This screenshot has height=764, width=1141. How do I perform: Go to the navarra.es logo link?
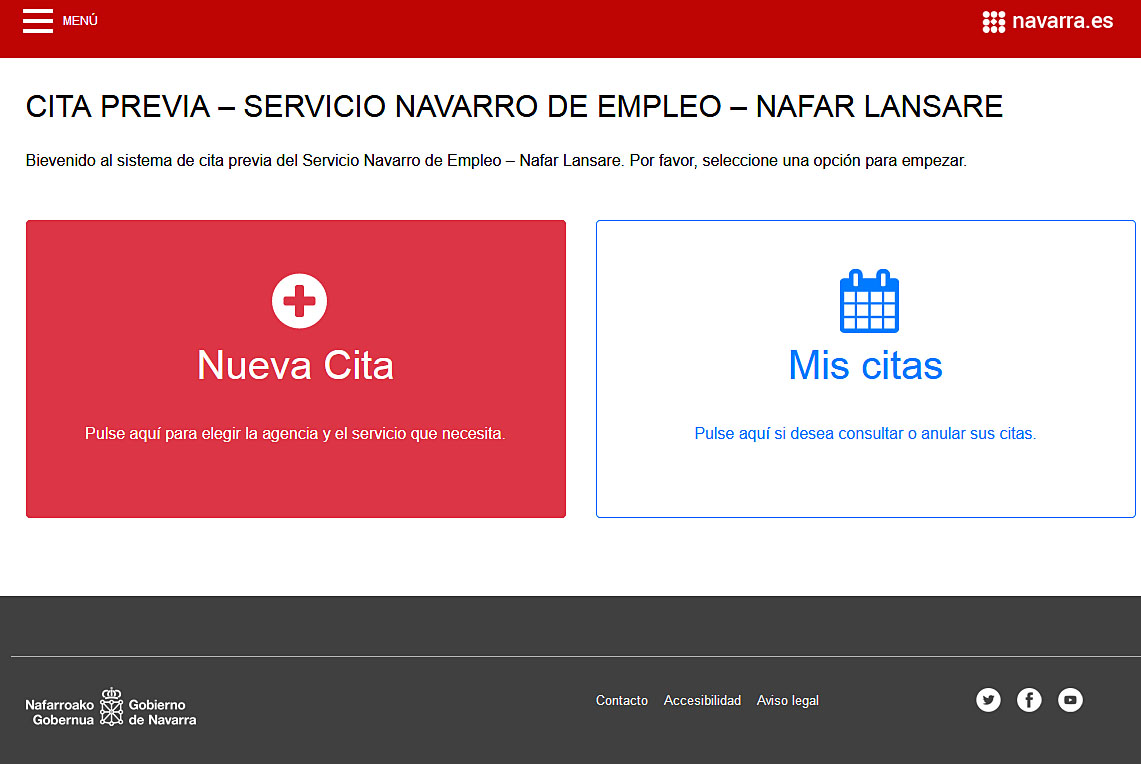point(1048,21)
